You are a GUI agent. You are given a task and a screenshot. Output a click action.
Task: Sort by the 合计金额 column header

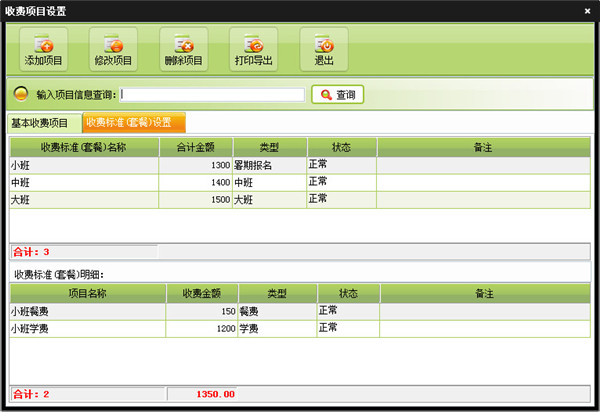coord(196,147)
